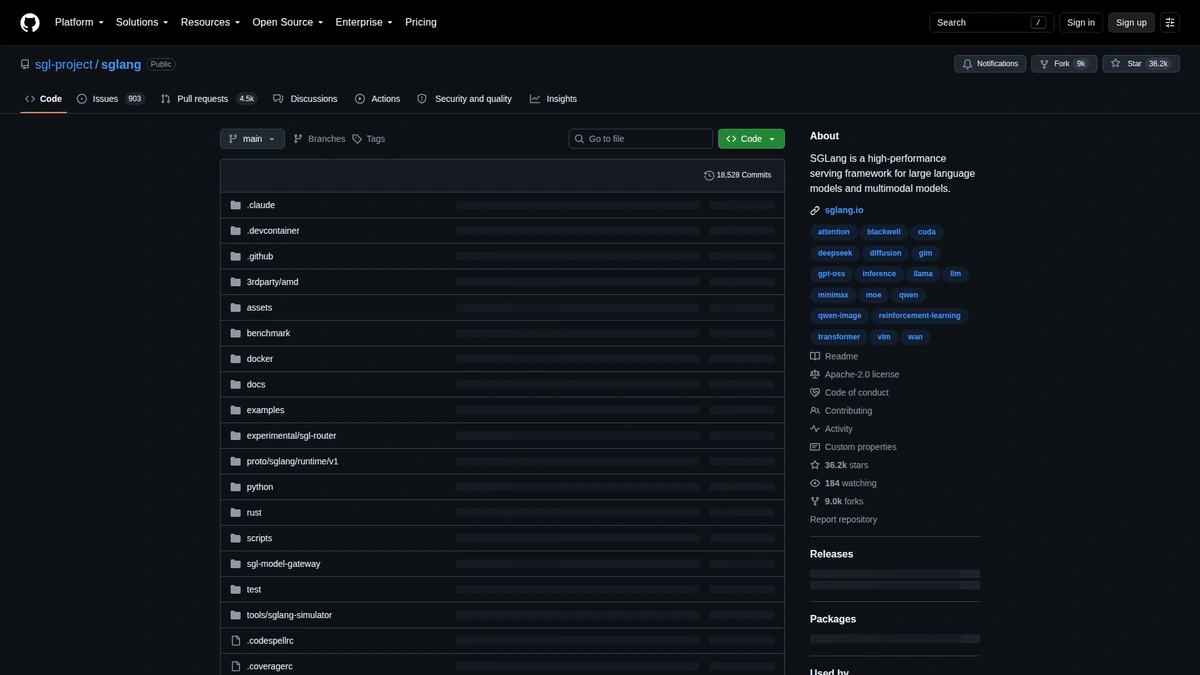Open the Code tab

(44, 99)
